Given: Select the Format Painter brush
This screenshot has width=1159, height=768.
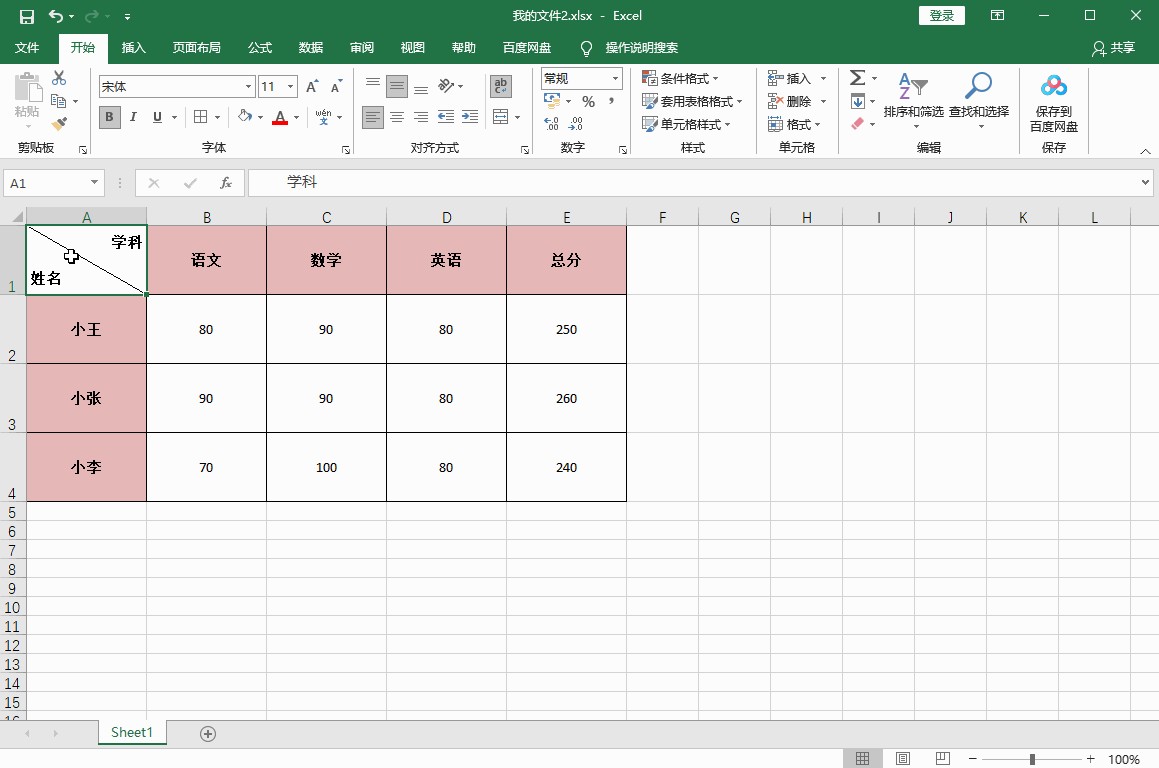Looking at the screenshot, I should click(59, 123).
